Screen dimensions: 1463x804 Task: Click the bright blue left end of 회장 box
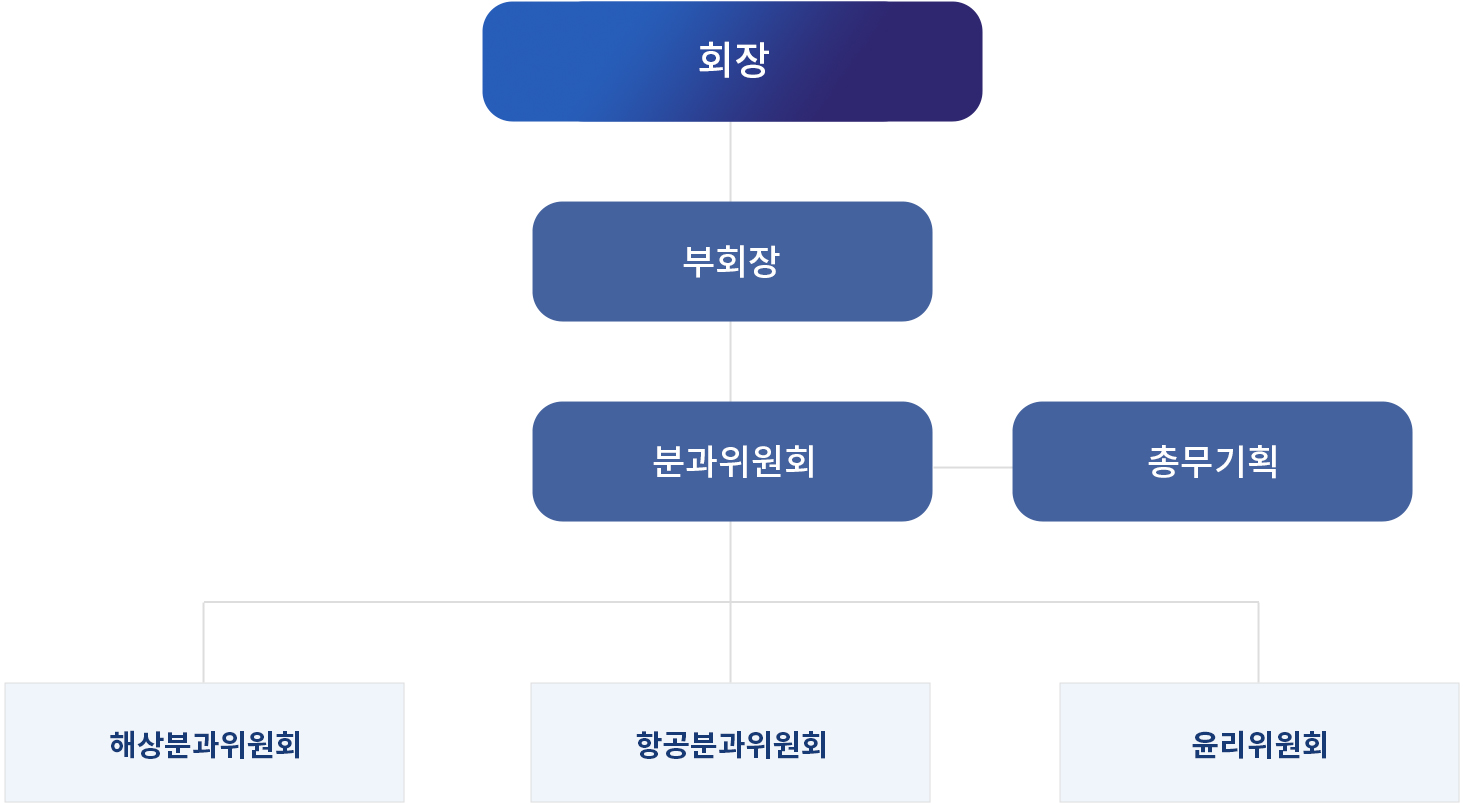point(530,62)
